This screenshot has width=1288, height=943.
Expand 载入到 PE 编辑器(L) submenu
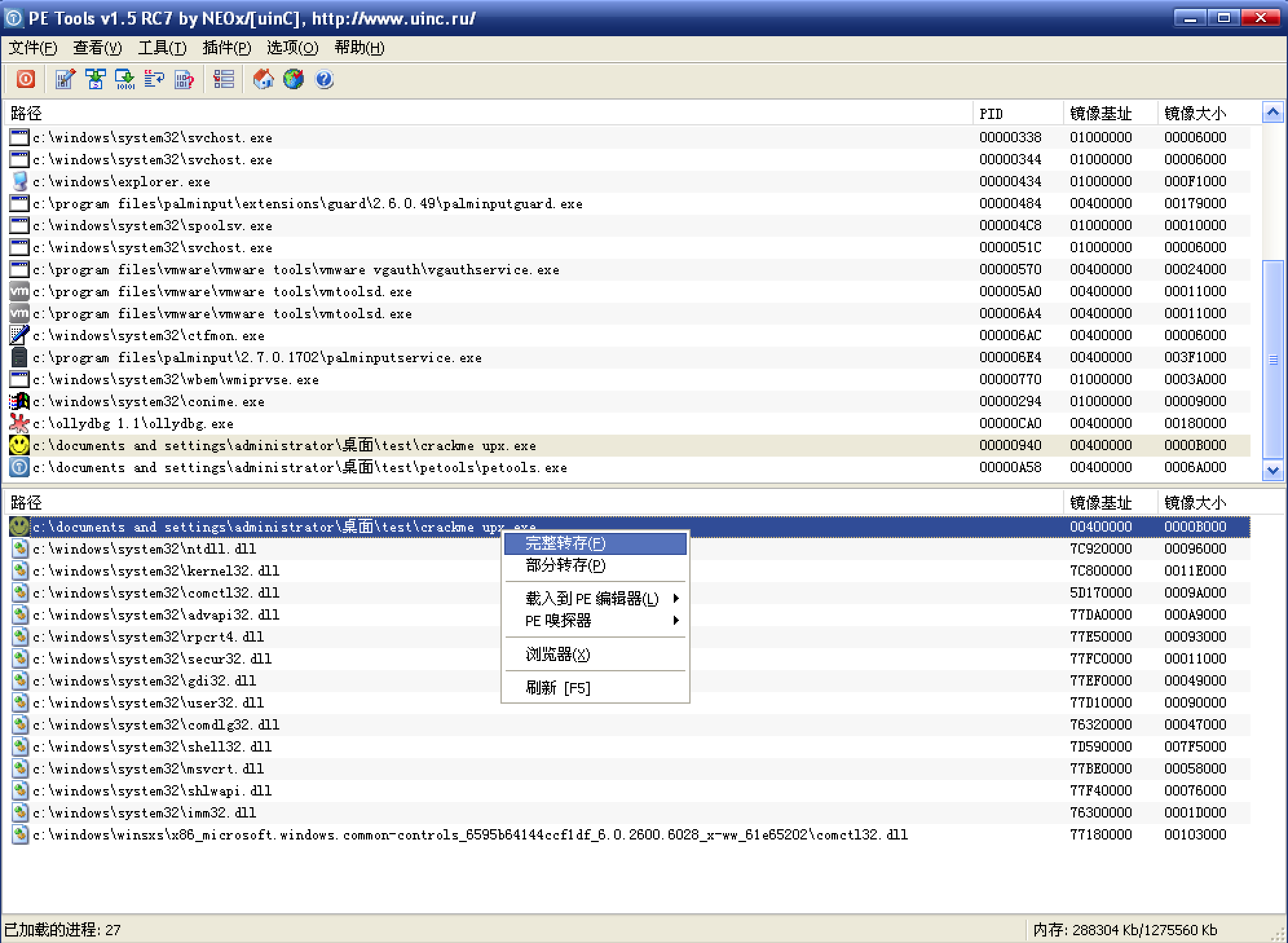click(592, 598)
